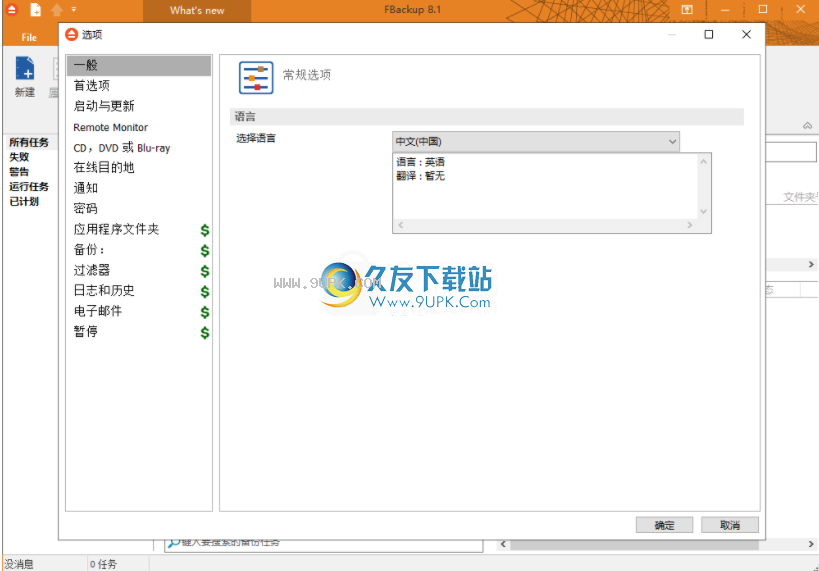Click 0 任务 status bar entry
The width and height of the screenshot is (819, 571).
(103, 564)
